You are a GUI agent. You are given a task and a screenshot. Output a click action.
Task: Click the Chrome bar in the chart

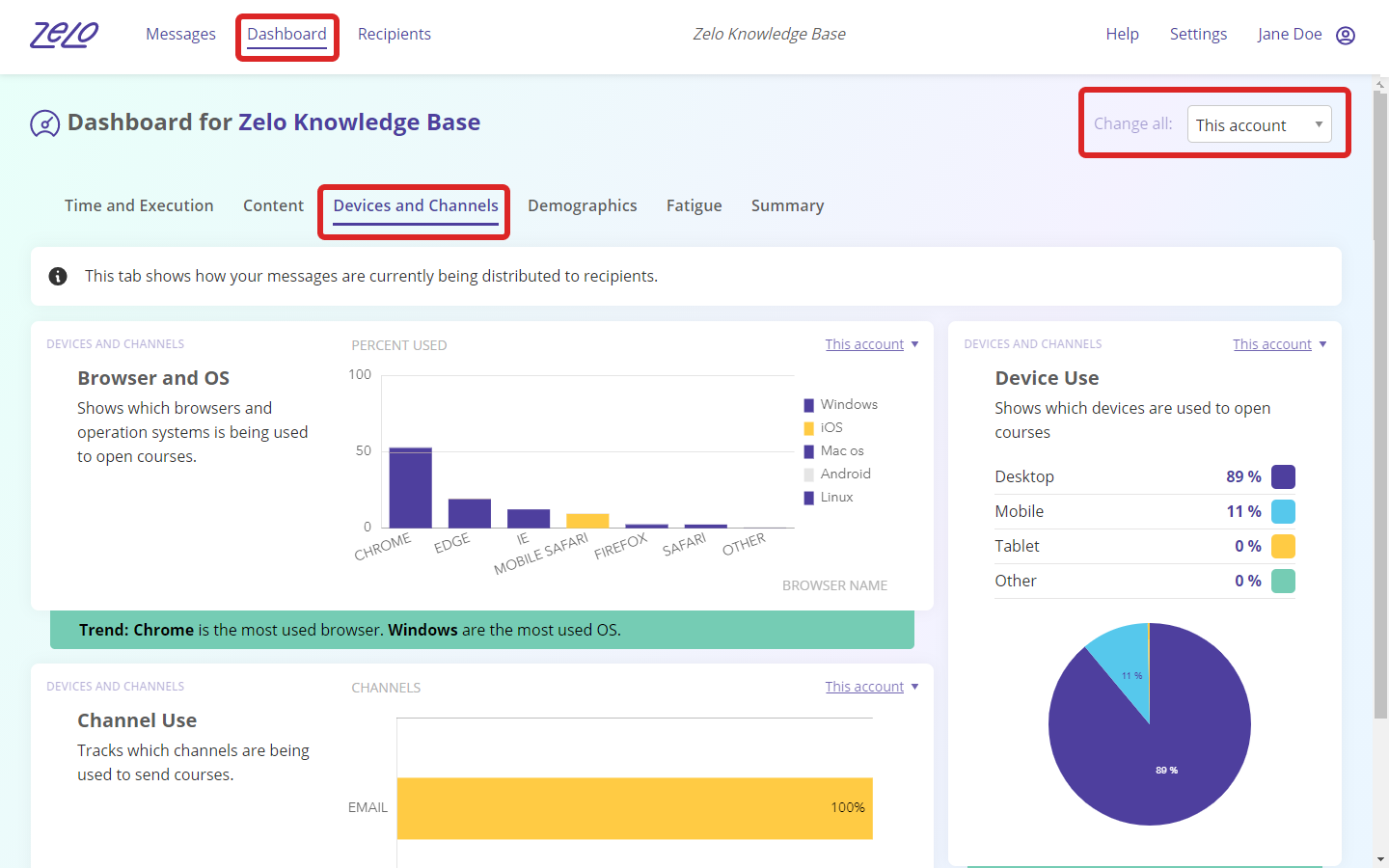[410, 488]
